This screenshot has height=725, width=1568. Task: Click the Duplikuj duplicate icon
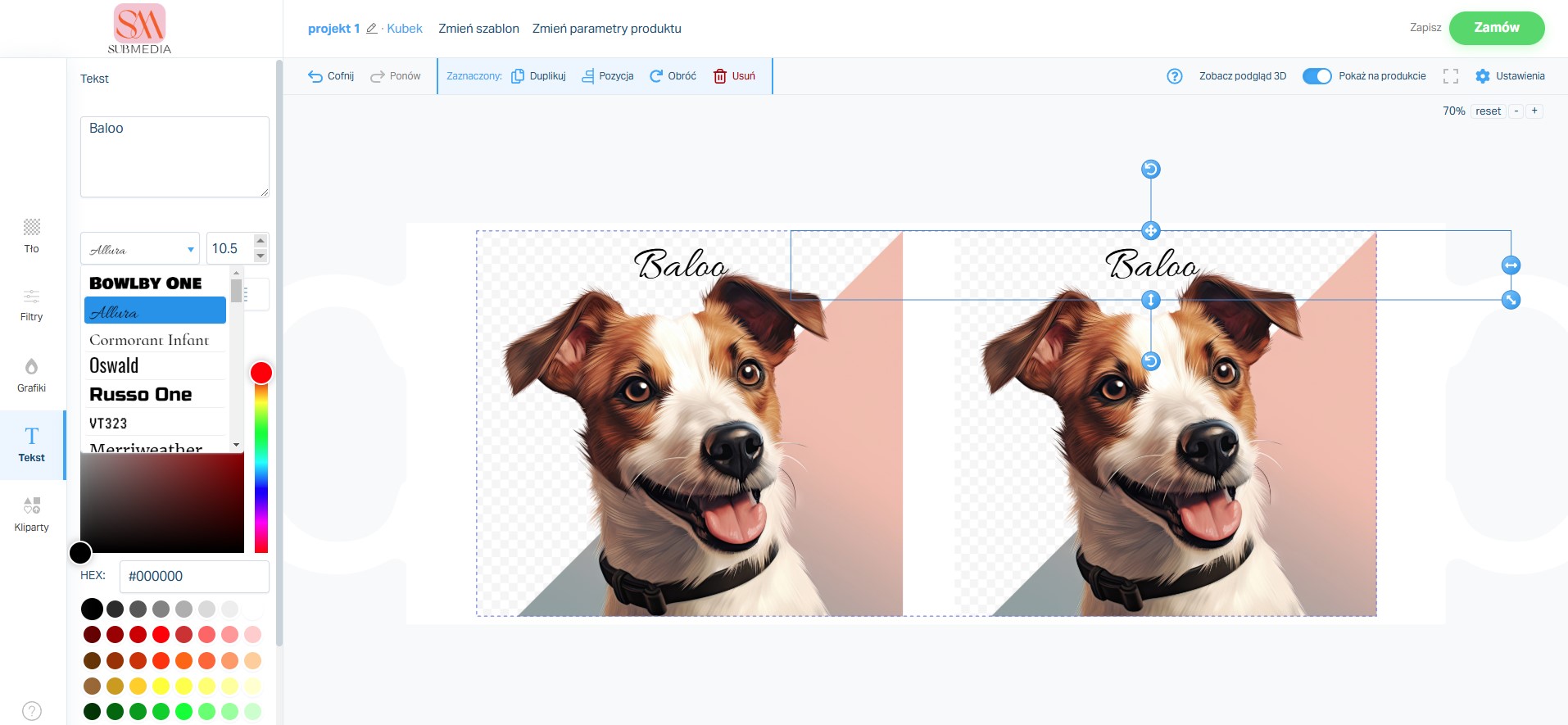point(518,76)
